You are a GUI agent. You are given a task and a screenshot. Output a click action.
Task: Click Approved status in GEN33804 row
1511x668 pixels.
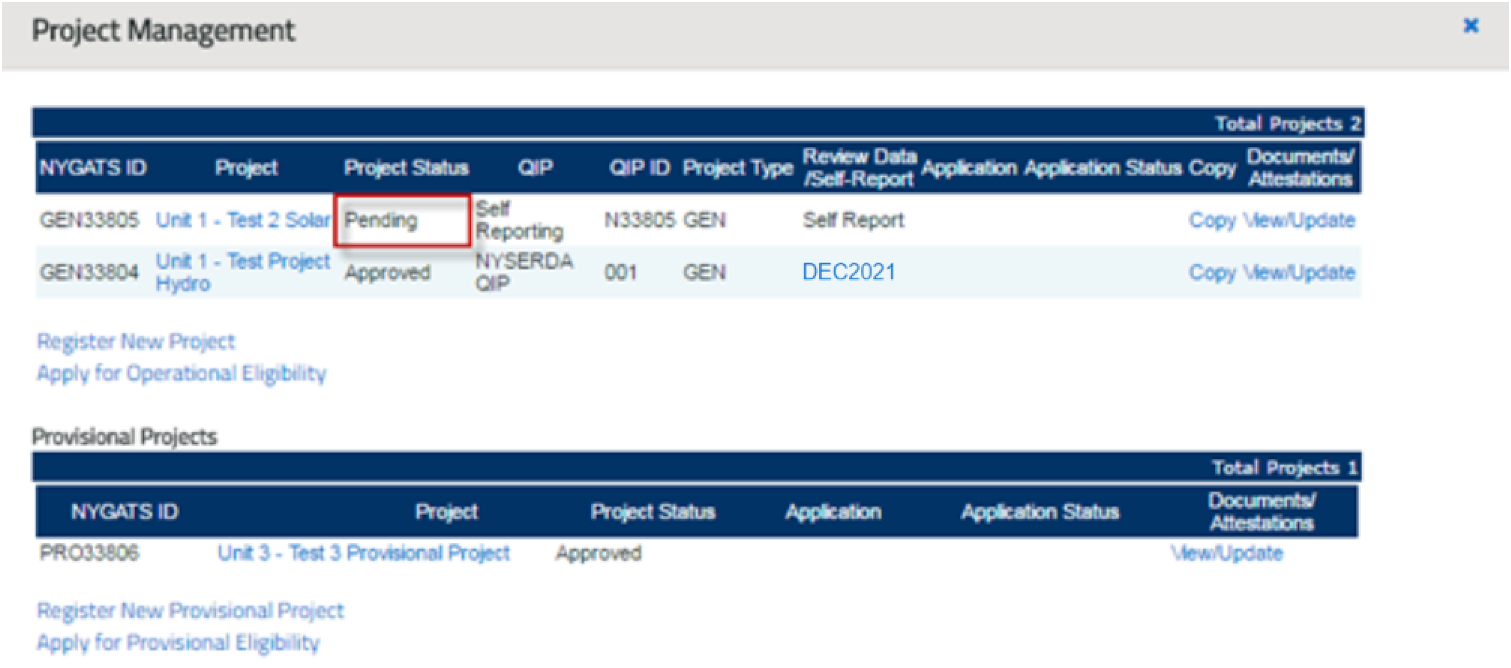pyautogui.click(x=388, y=273)
